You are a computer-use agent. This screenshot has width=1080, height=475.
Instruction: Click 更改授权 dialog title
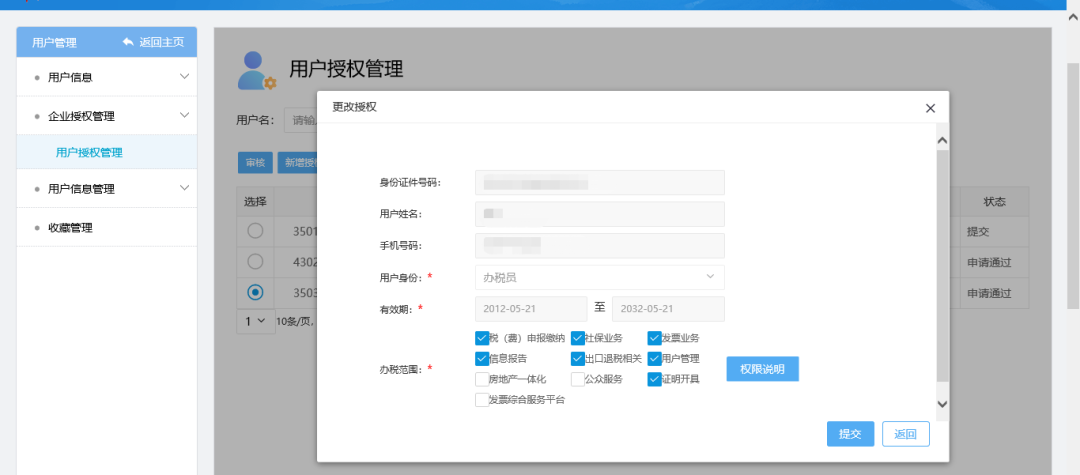(355, 107)
